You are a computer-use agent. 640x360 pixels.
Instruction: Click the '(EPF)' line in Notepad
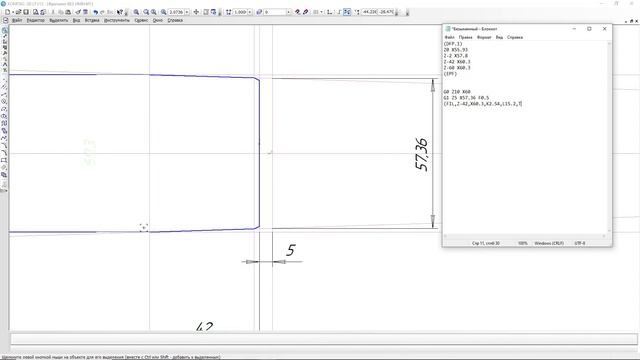click(x=450, y=74)
